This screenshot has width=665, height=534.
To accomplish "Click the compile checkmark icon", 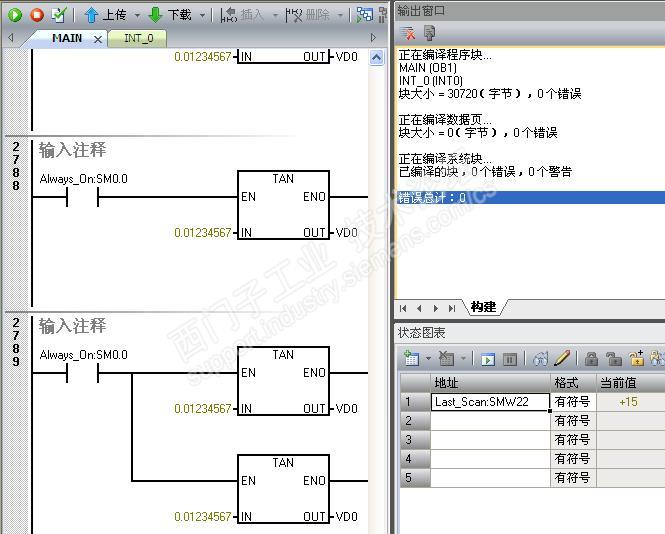I will click(x=58, y=15).
